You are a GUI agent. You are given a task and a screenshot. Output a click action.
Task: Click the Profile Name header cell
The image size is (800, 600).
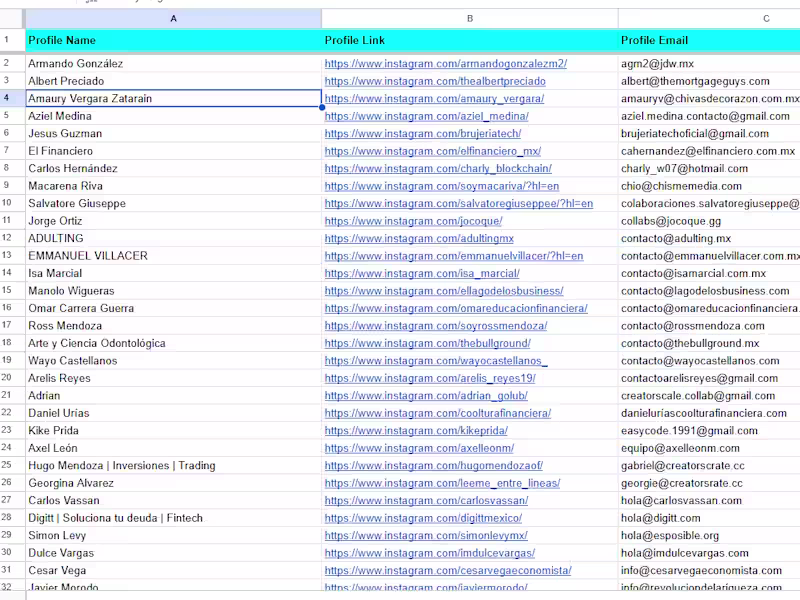[173, 40]
